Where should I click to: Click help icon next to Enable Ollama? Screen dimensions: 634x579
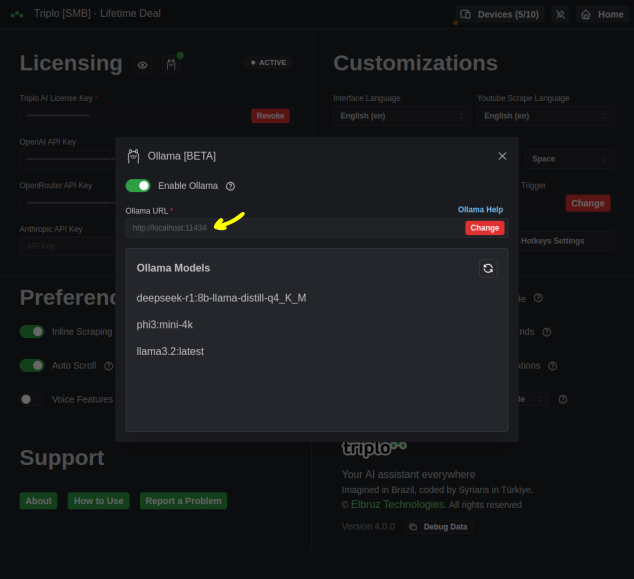click(x=230, y=186)
